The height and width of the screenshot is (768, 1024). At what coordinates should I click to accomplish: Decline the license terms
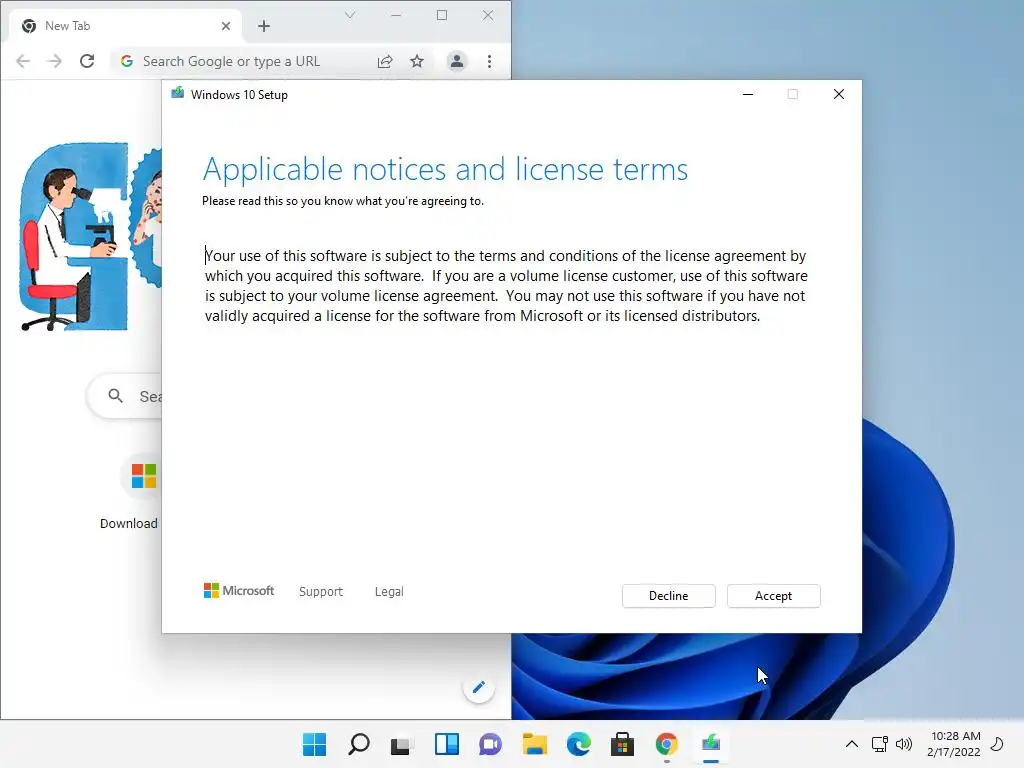click(668, 596)
